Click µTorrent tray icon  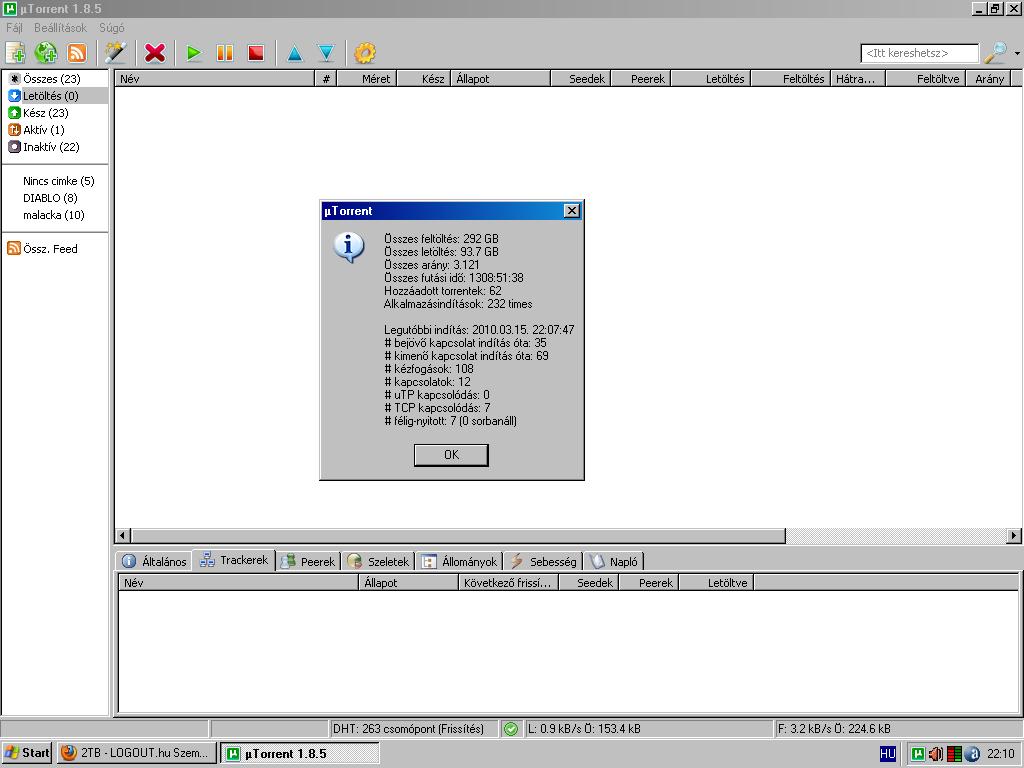click(918, 754)
